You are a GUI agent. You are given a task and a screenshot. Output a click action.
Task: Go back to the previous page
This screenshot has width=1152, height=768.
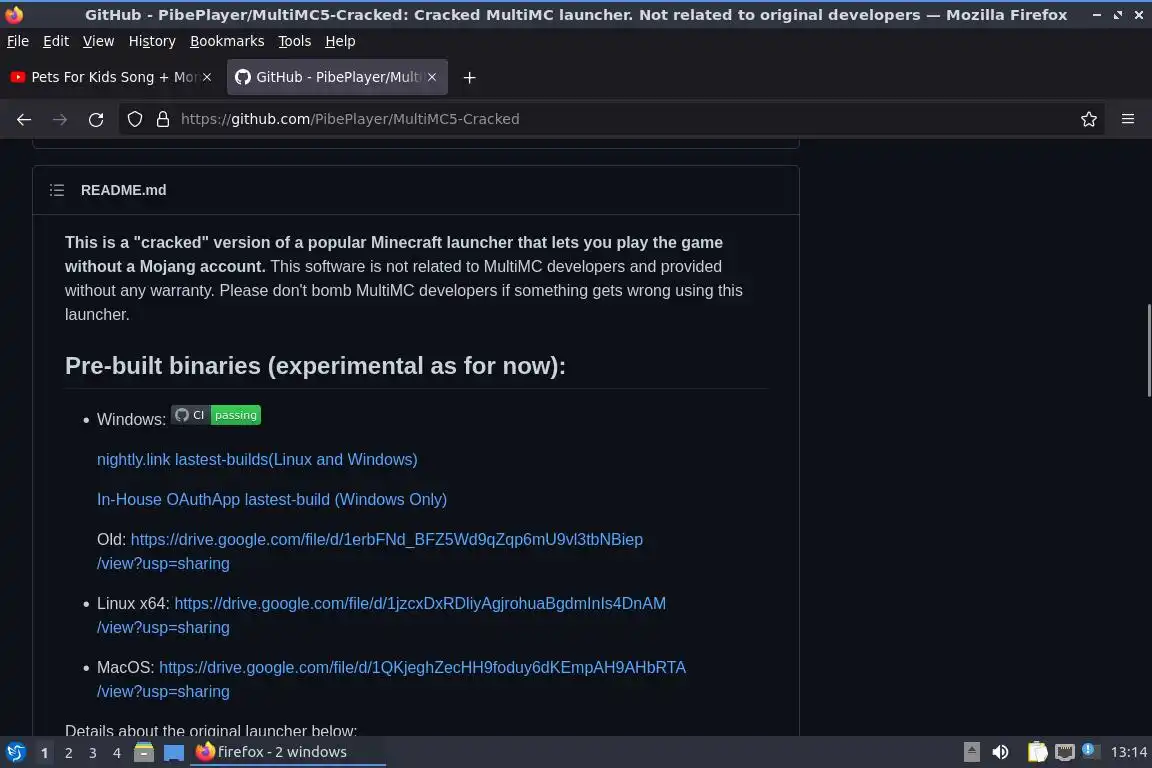(x=24, y=119)
